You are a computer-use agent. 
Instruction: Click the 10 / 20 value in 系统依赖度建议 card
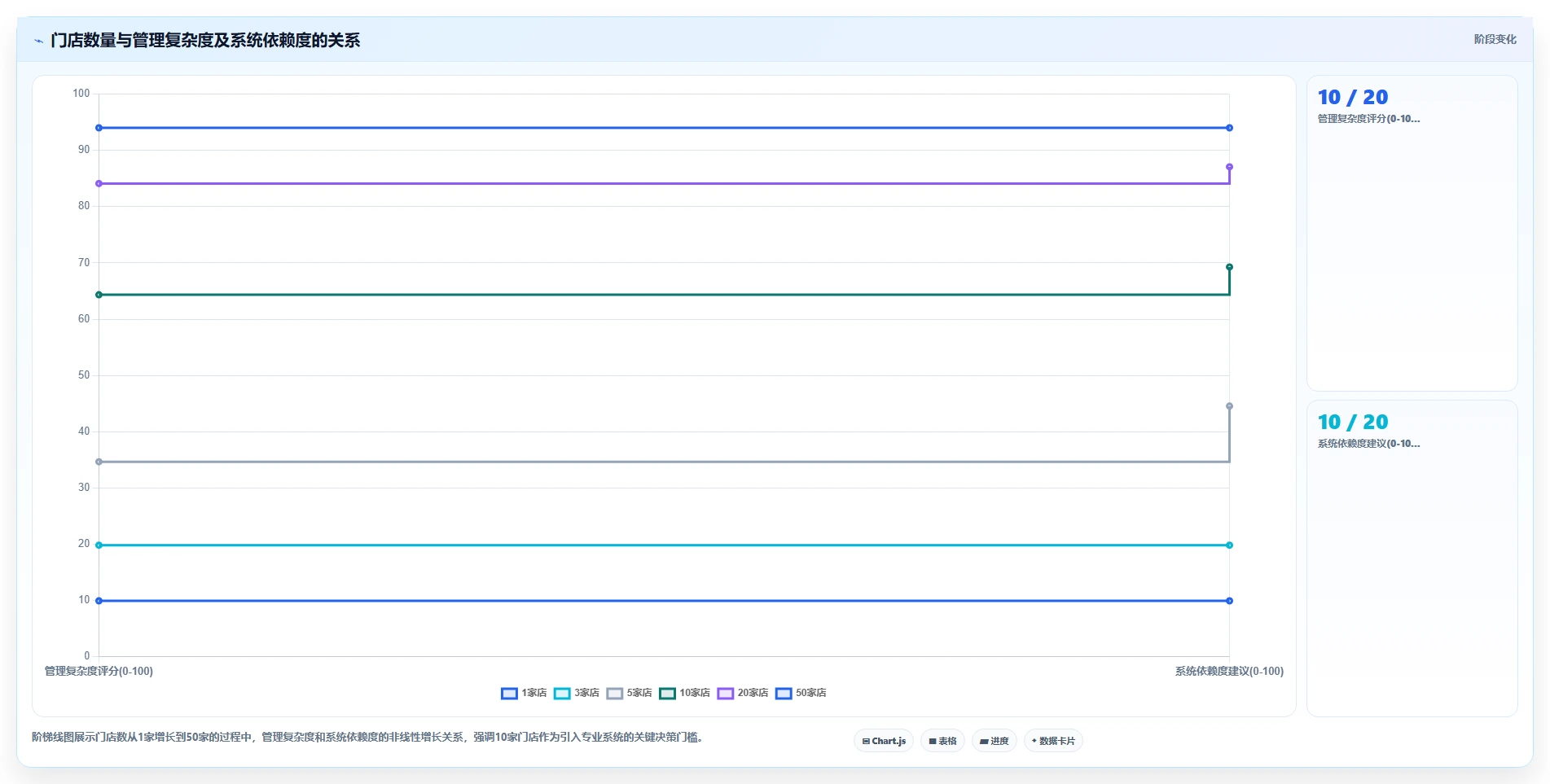(1353, 423)
